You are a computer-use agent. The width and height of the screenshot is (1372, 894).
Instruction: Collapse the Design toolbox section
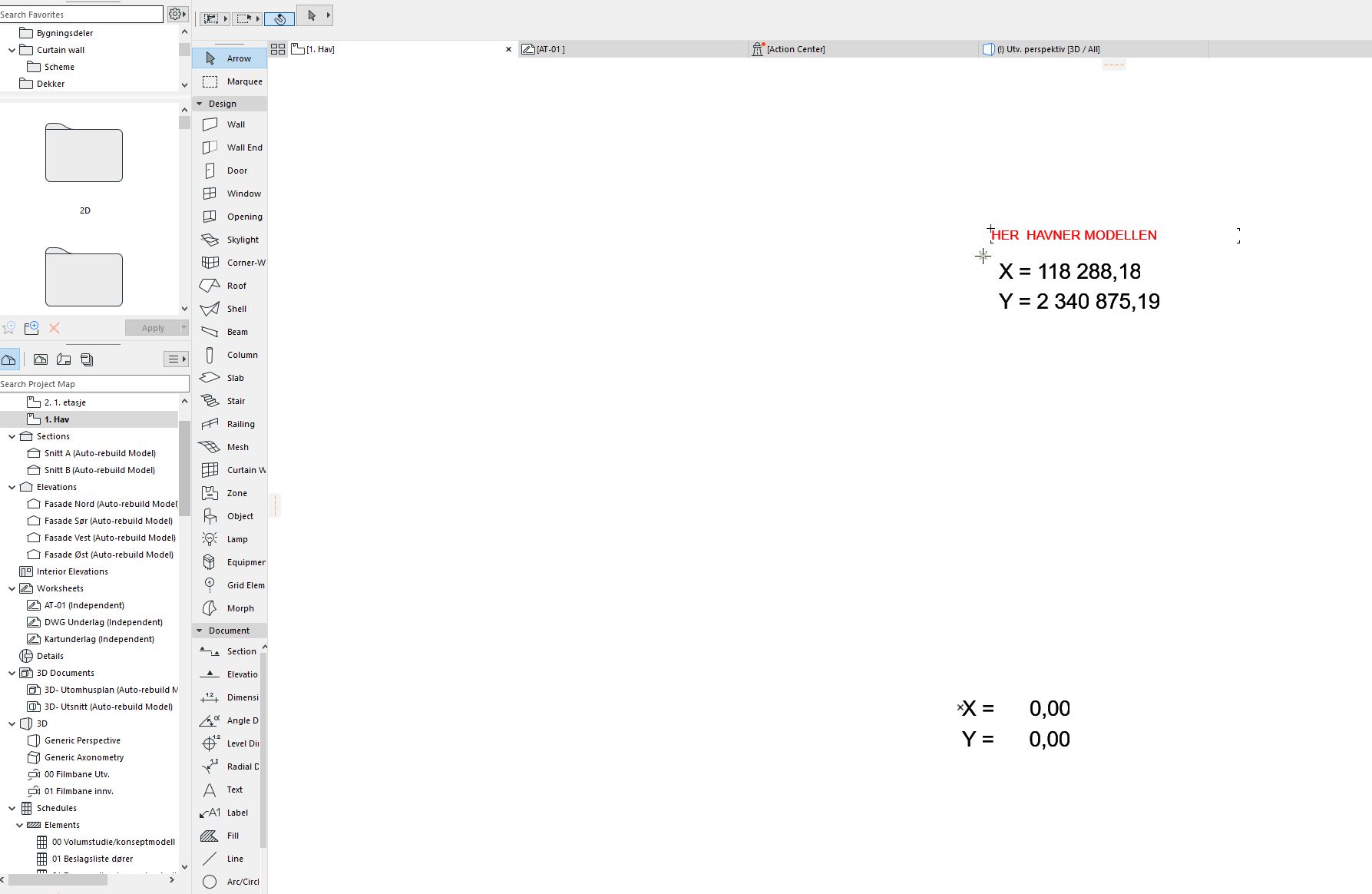pos(200,104)
